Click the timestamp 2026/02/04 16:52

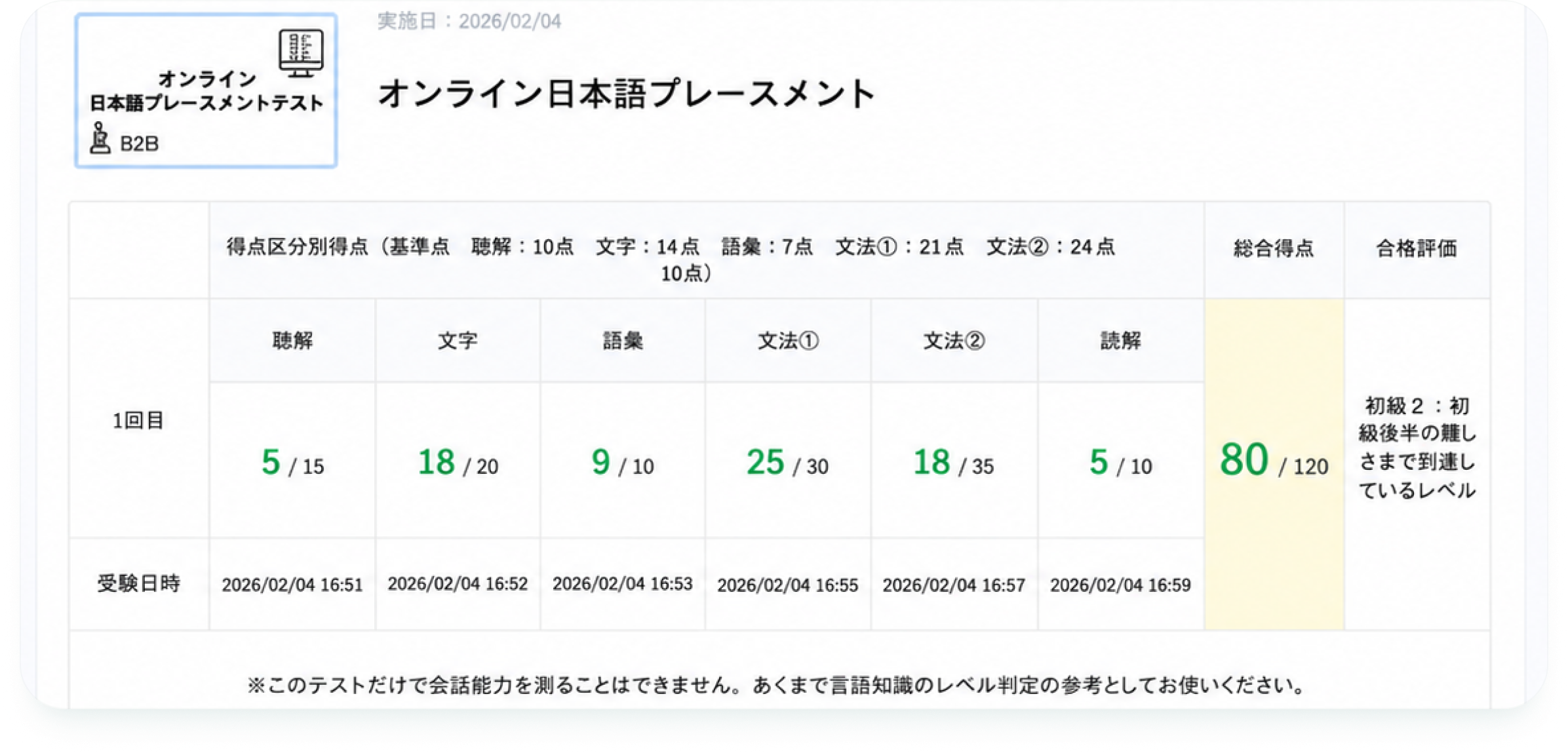click(x=458, y=583)
